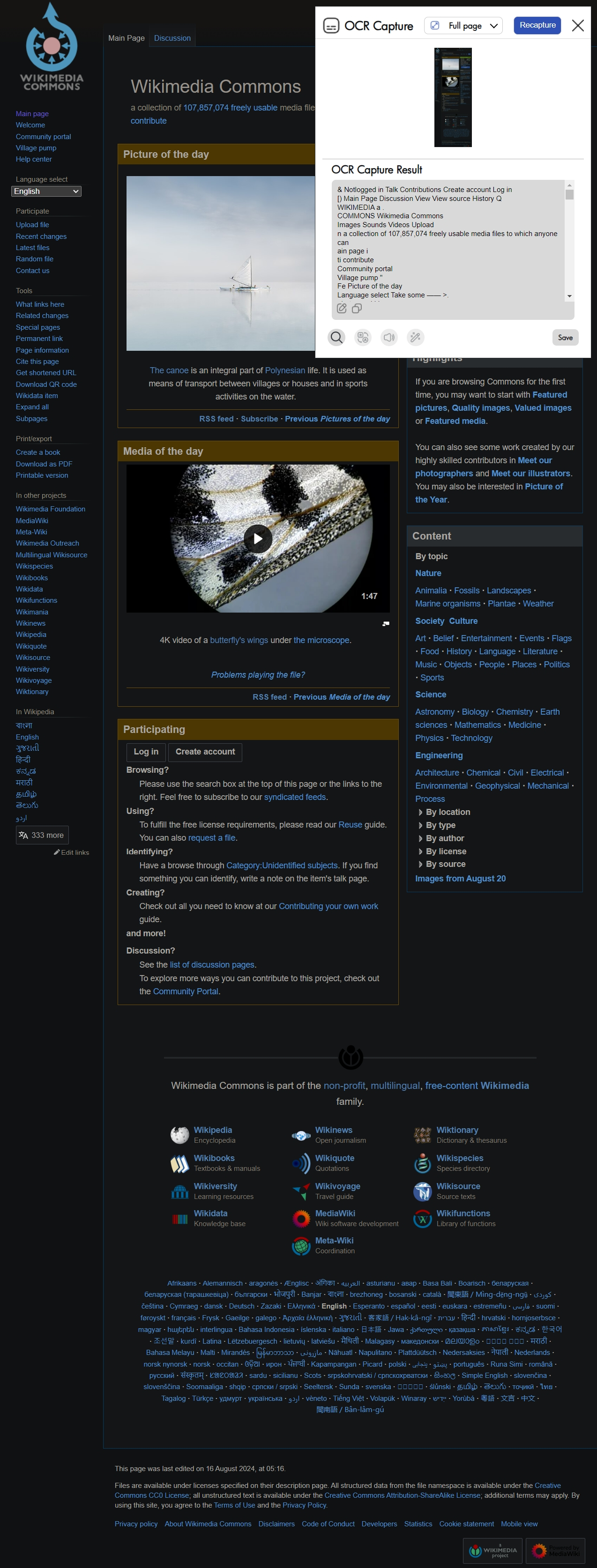Click Edit links pencil in sidebar
The width and height of the screenshot is (597, 1568).
71,852
